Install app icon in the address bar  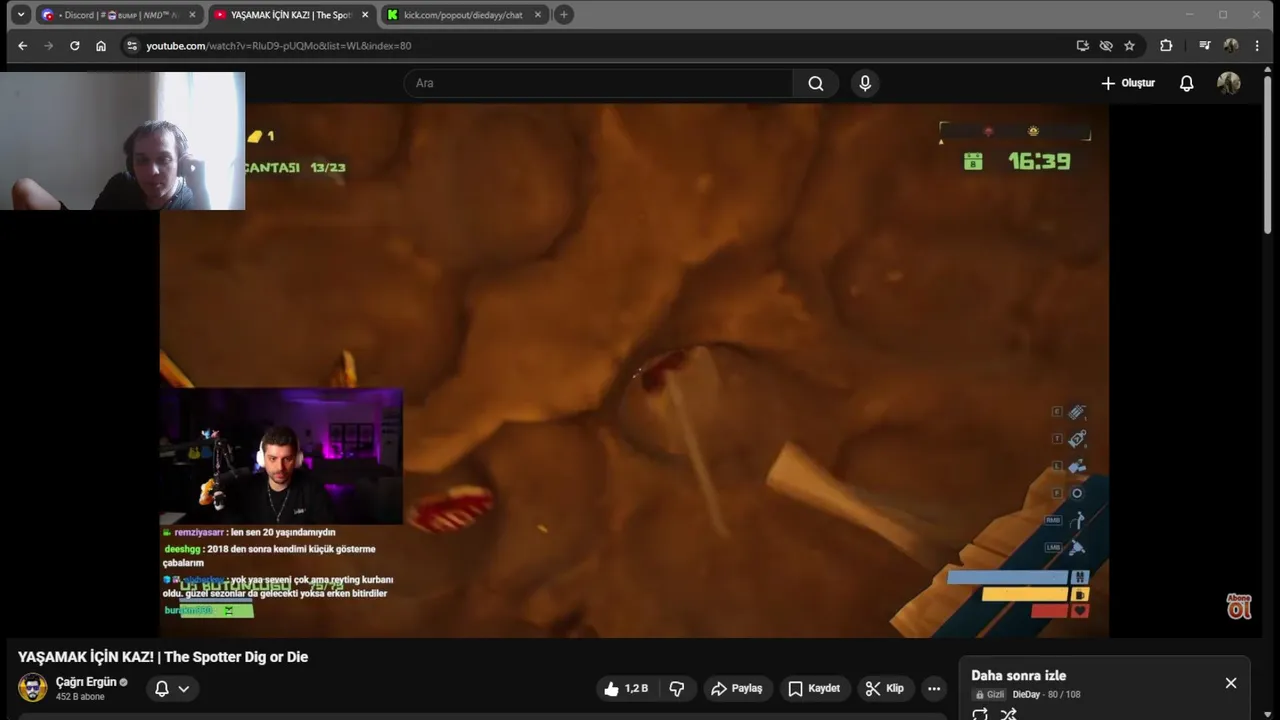pyautogui.click(x=1082, y=46)
